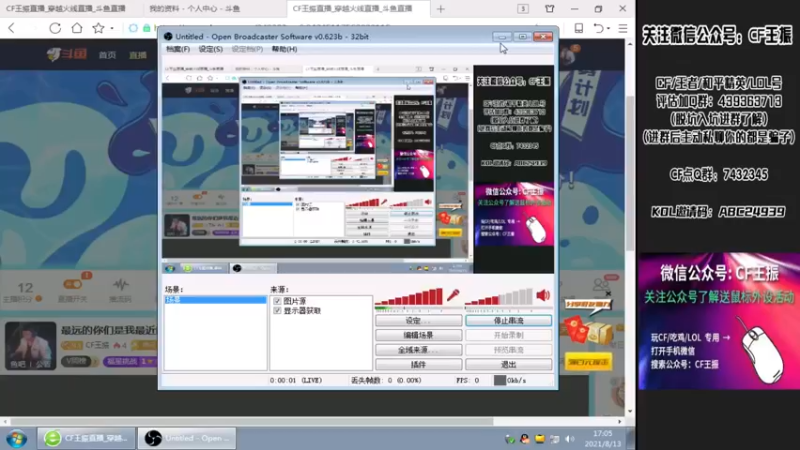Click the microphone mute icon in OBS
Screen dimensions: 800x450
tap(453, 295)
